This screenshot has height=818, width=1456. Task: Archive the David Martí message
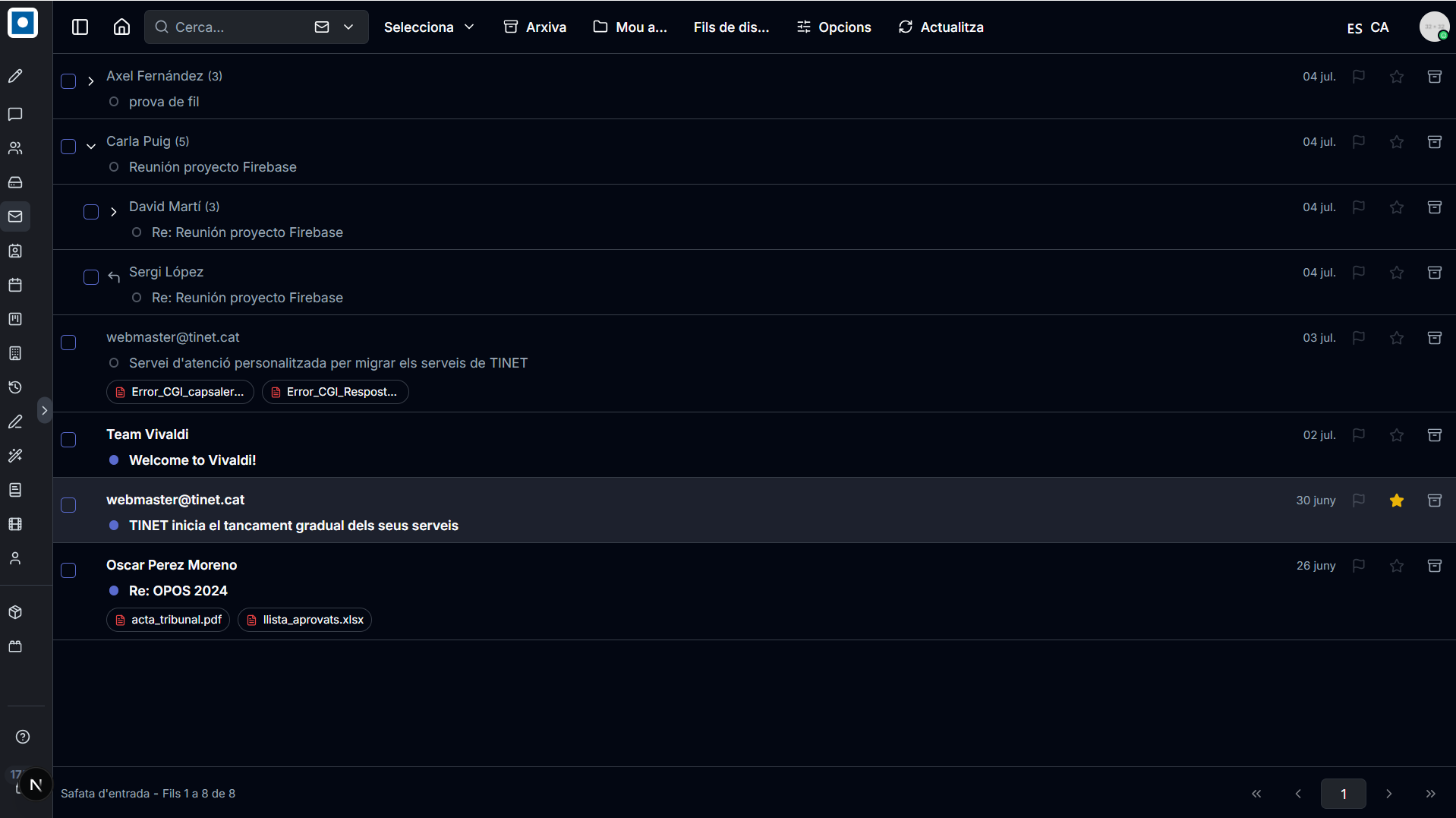[x=1435, y=207]
